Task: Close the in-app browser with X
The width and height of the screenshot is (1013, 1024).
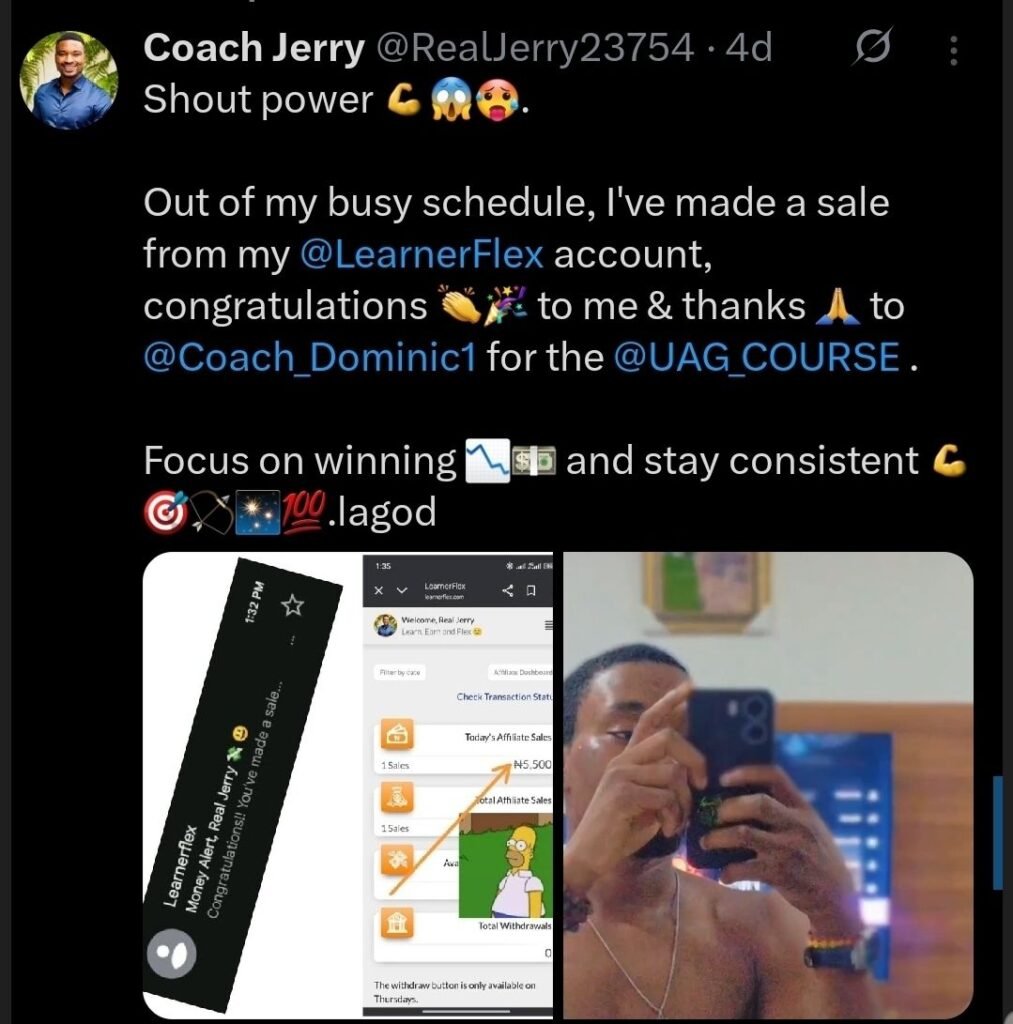Action: tap(379, 590)
